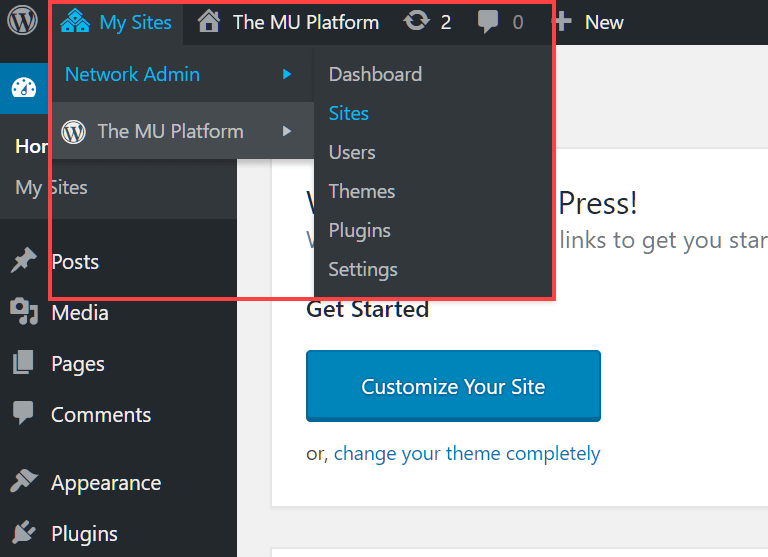768x557 pixels.
Task: Open the comments bubble icon in admin bar
Action: coord(489,22)
